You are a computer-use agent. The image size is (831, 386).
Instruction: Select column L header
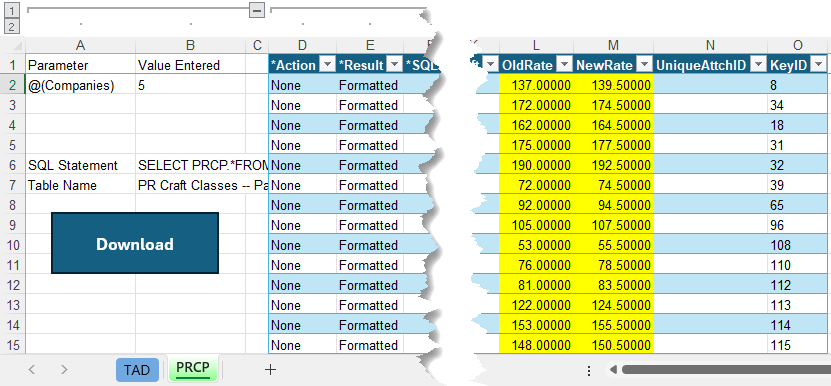point(536,46)
